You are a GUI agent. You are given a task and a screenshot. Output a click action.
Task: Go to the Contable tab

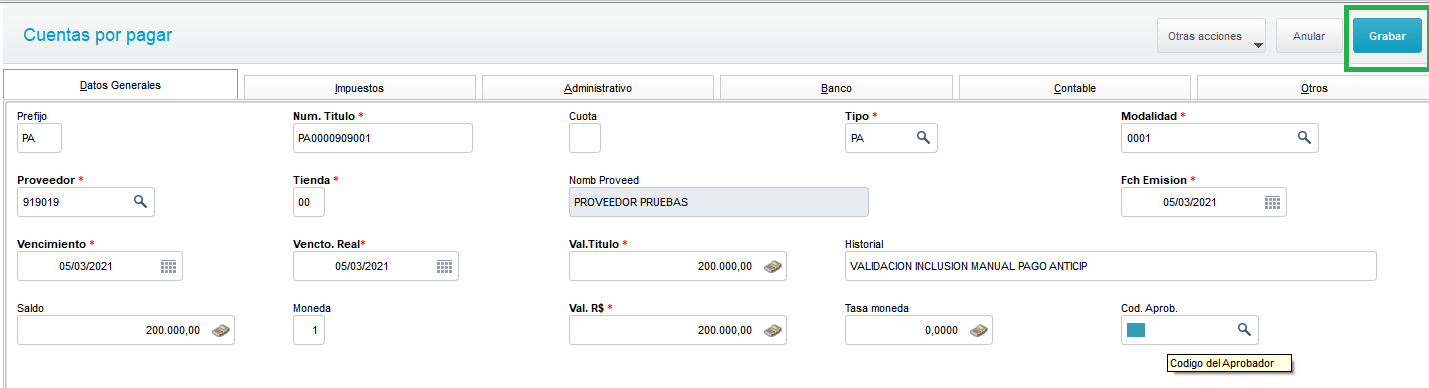click(x=1075, y=88)
